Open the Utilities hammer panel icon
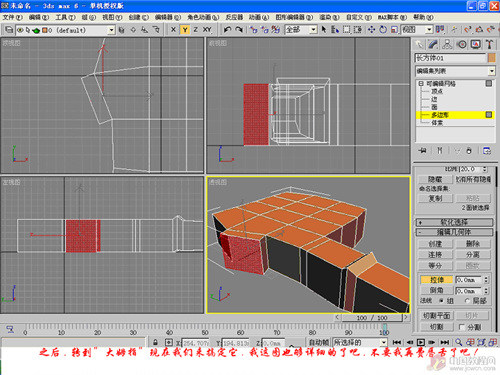 489,44
